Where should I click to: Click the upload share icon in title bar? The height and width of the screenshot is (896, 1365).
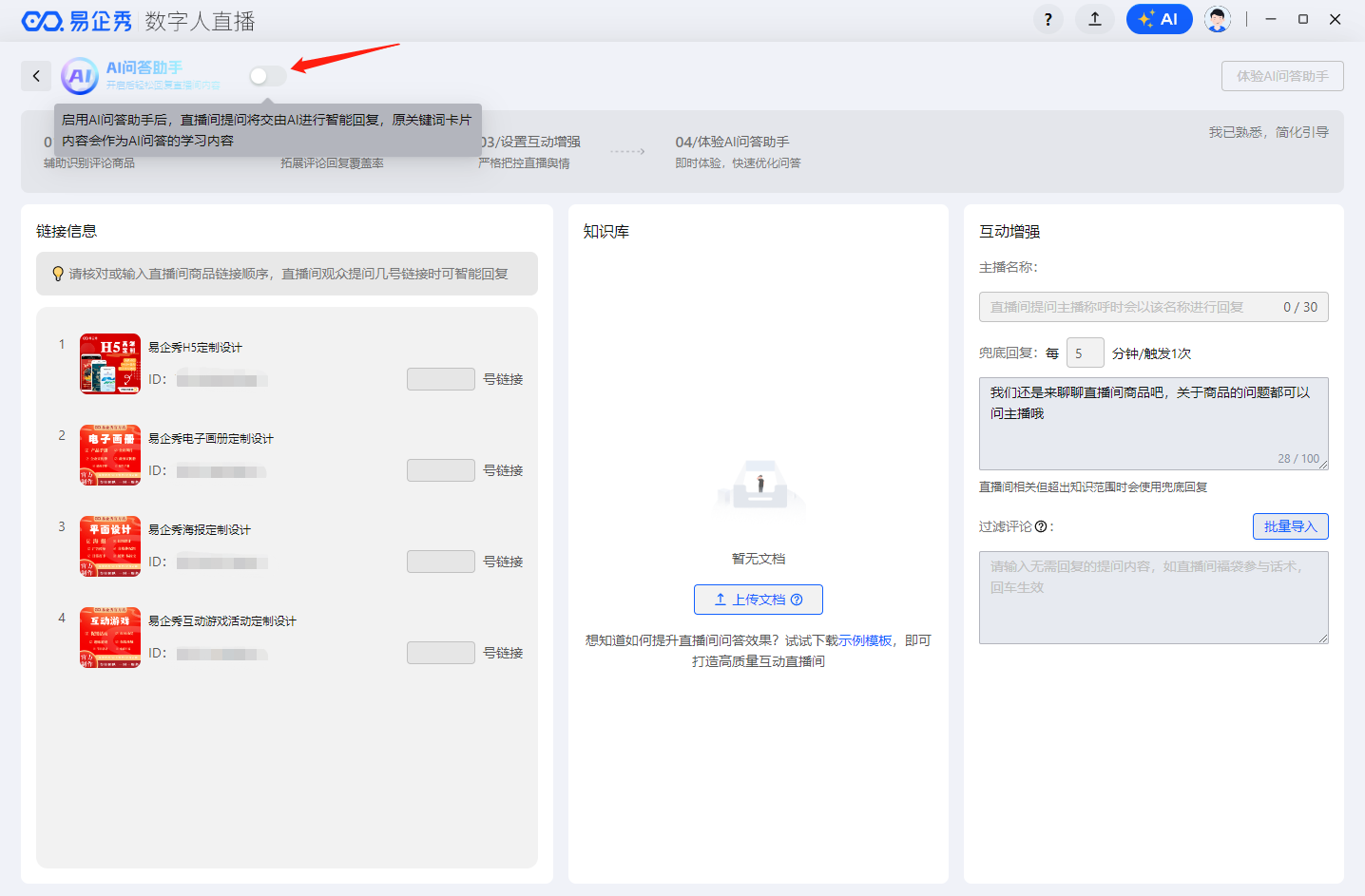click(1095, 19)
